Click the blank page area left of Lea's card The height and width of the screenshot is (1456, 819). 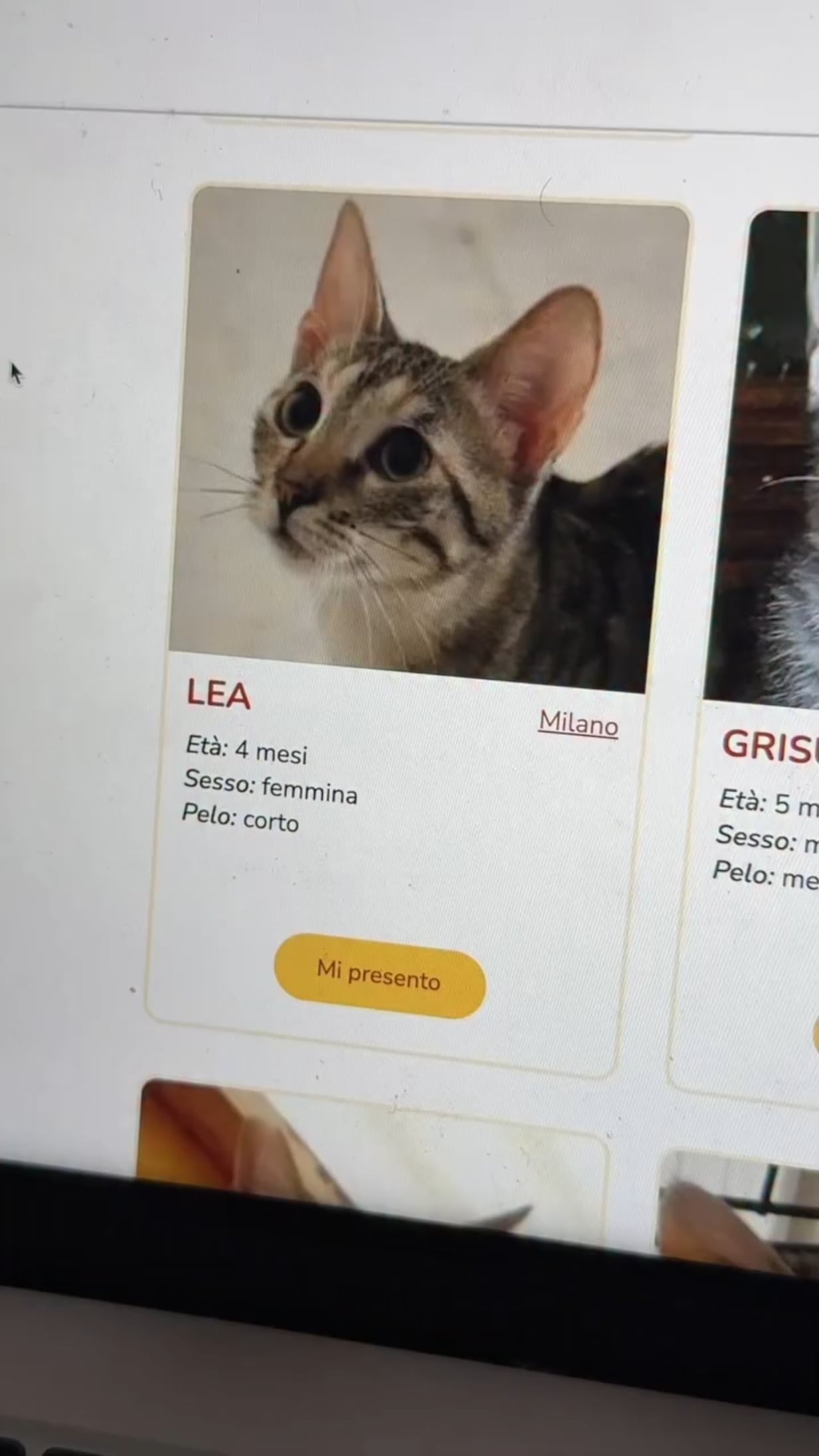[x=73, y=664]
